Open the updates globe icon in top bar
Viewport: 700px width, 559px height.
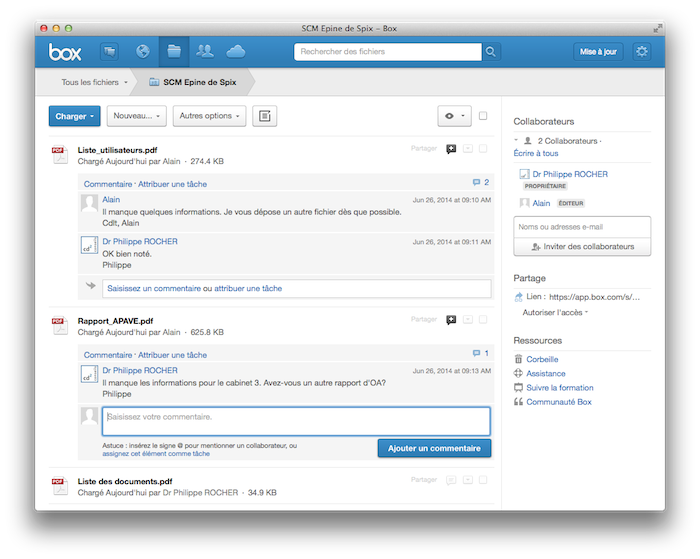pos(142,51)
